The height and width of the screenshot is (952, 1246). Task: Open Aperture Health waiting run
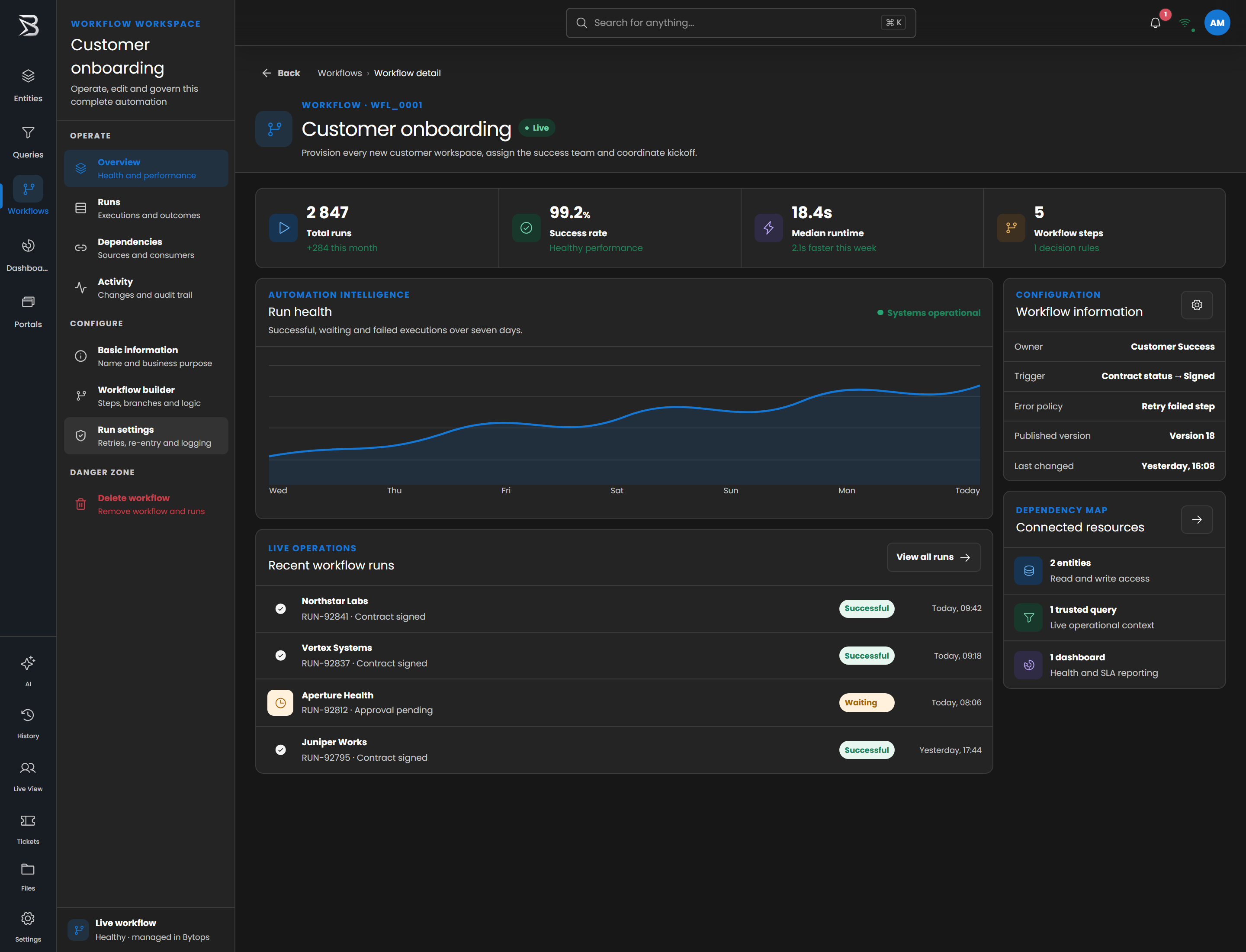pyautogui.click(x=624, y=703)
